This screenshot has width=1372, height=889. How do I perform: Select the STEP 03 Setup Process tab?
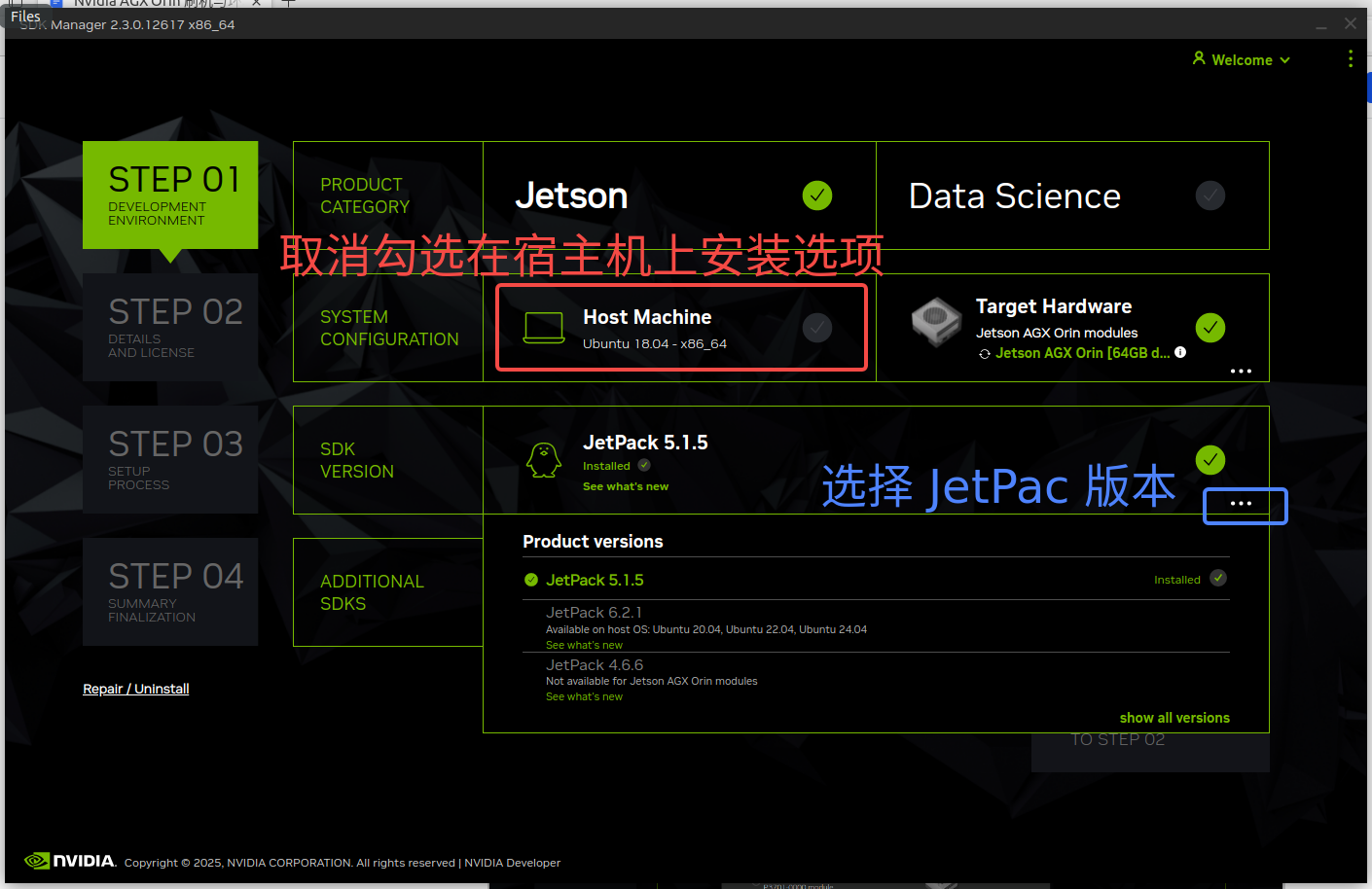tap(170, 459)
